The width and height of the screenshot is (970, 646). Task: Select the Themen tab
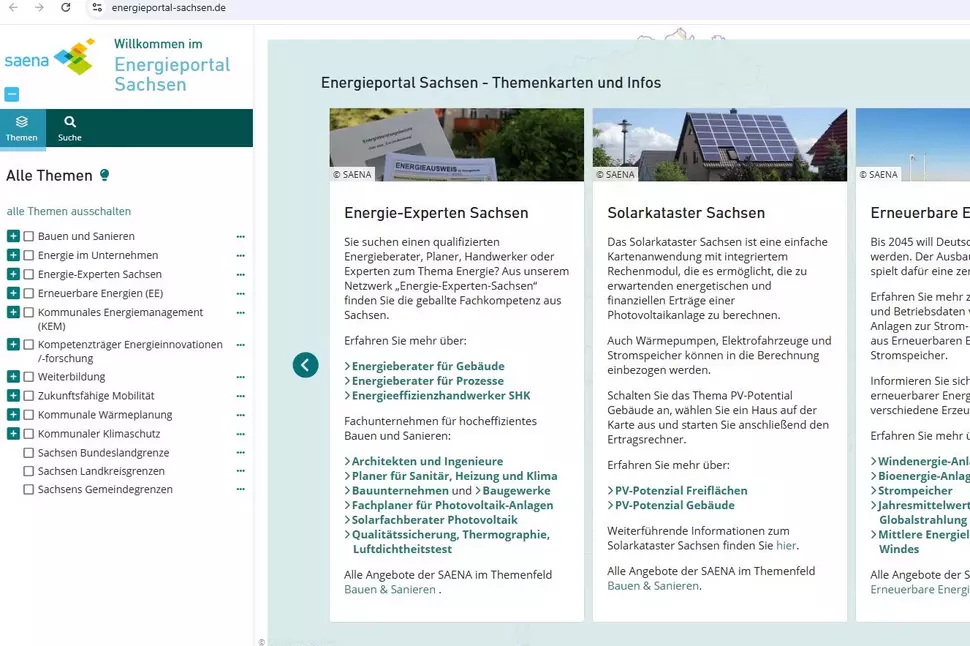pos(22,129)
